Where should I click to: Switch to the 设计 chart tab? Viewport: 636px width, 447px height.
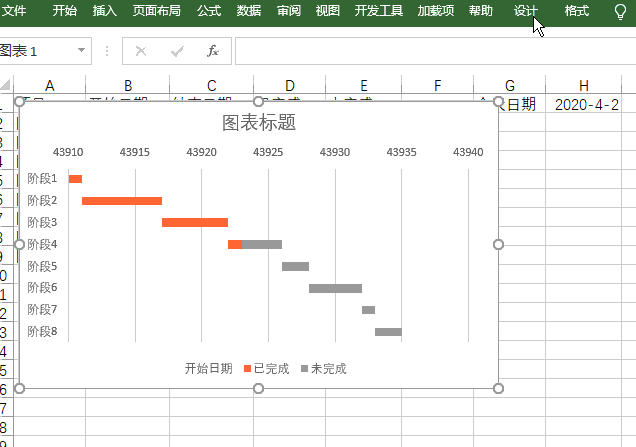[525, 11]
